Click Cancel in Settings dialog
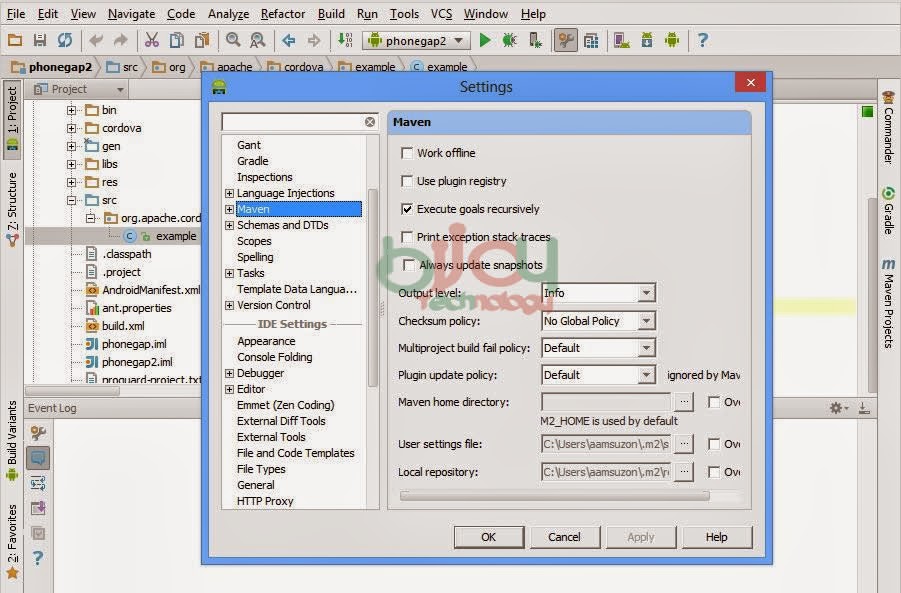Viewport: 901px width, 593px height. coord(564,537)
